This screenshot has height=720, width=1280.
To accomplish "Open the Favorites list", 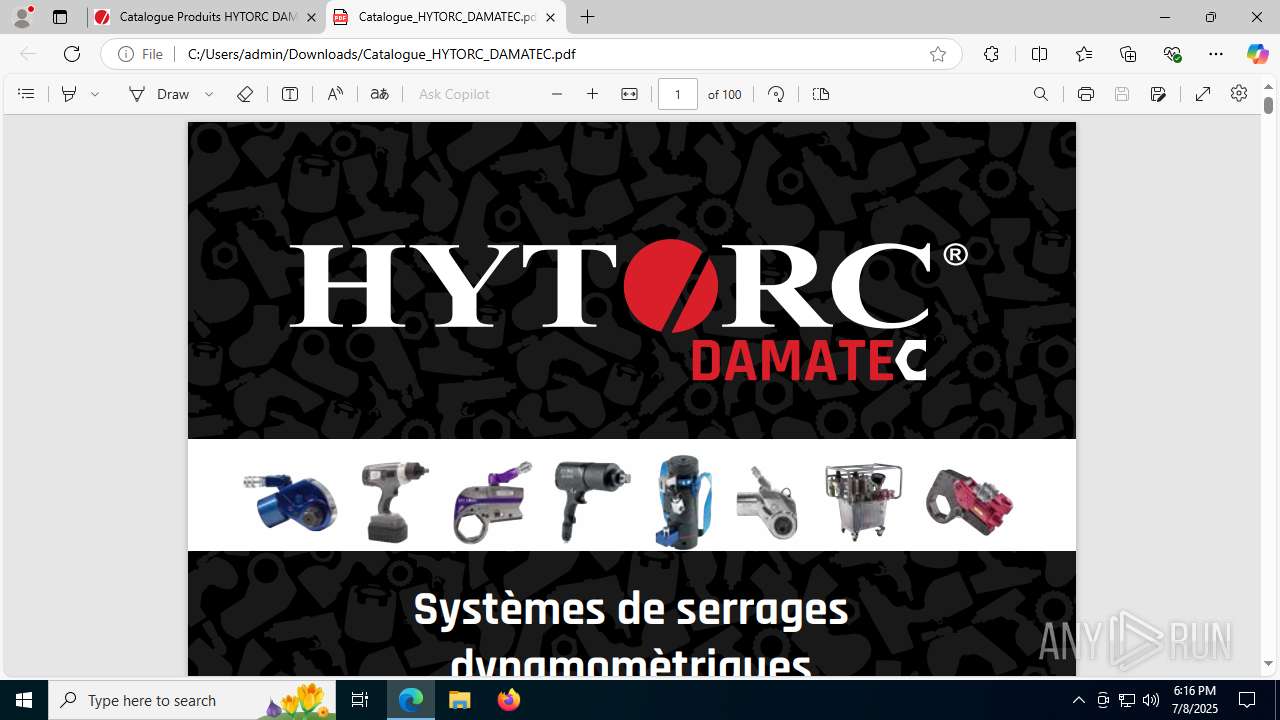I will (1084, 54).
